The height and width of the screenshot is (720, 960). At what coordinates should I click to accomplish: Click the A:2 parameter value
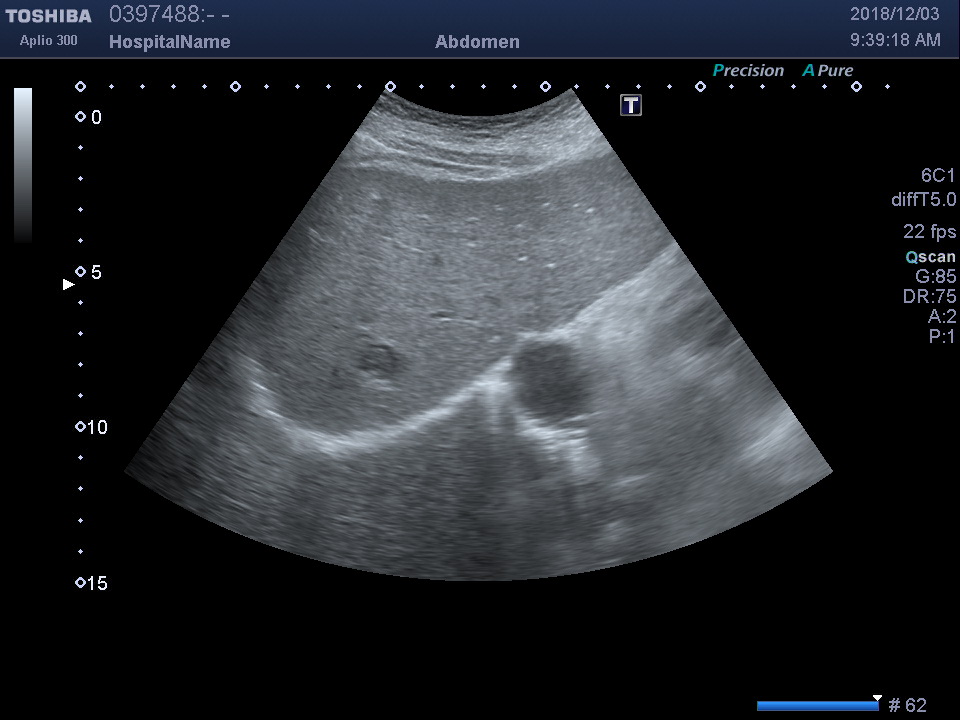942,316
